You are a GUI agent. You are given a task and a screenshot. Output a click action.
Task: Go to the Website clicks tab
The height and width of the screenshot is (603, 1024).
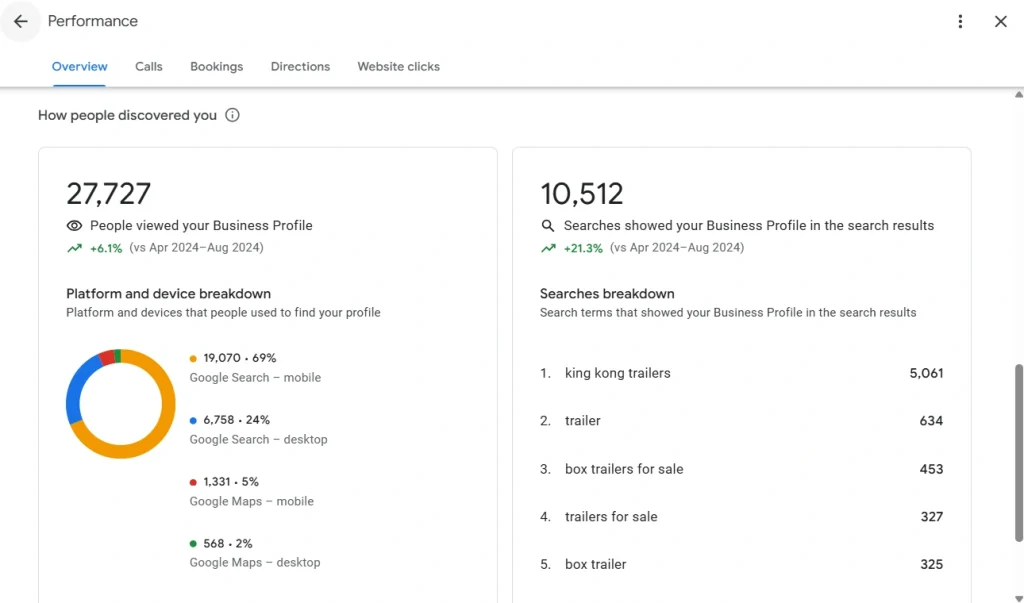click(x=398, y=67)
